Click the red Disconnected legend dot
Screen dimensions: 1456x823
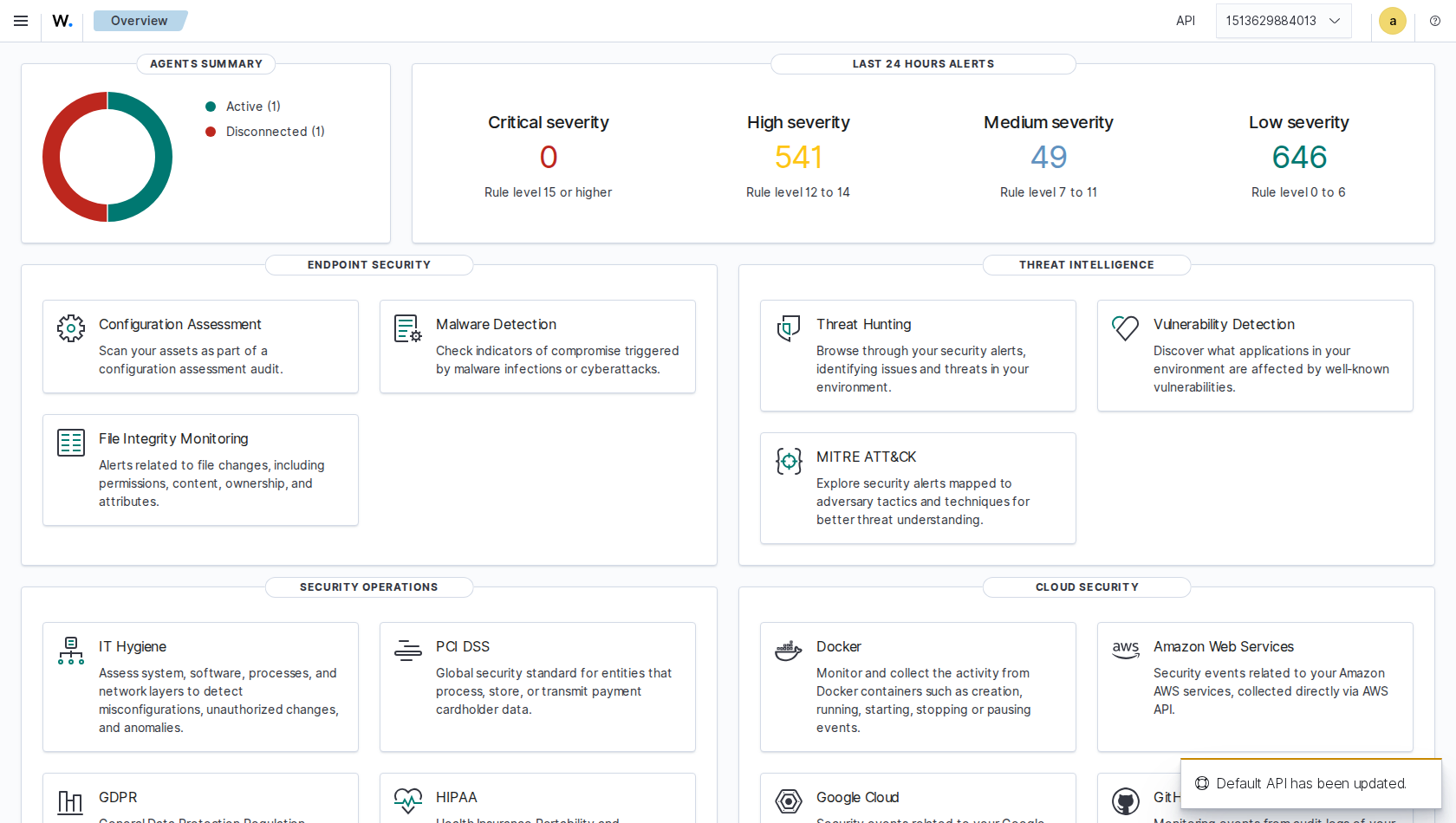tap(211, 132)
